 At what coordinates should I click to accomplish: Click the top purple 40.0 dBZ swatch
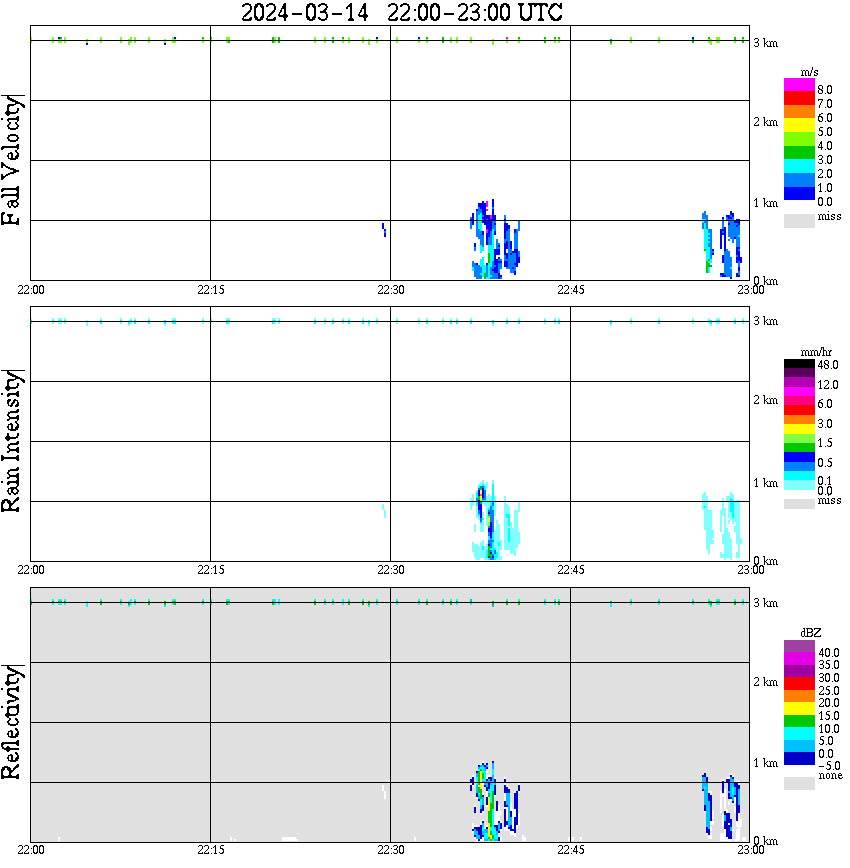point(799,647)
